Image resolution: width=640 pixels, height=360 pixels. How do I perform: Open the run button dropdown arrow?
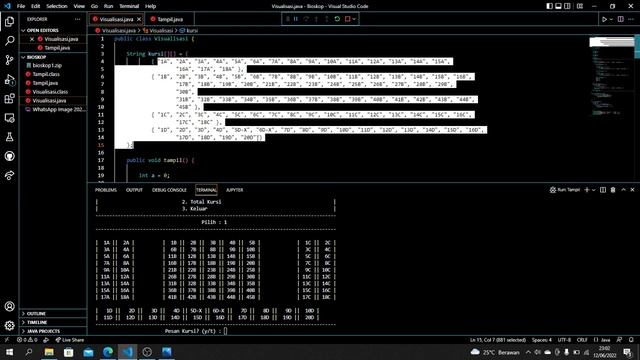(611, 19)
